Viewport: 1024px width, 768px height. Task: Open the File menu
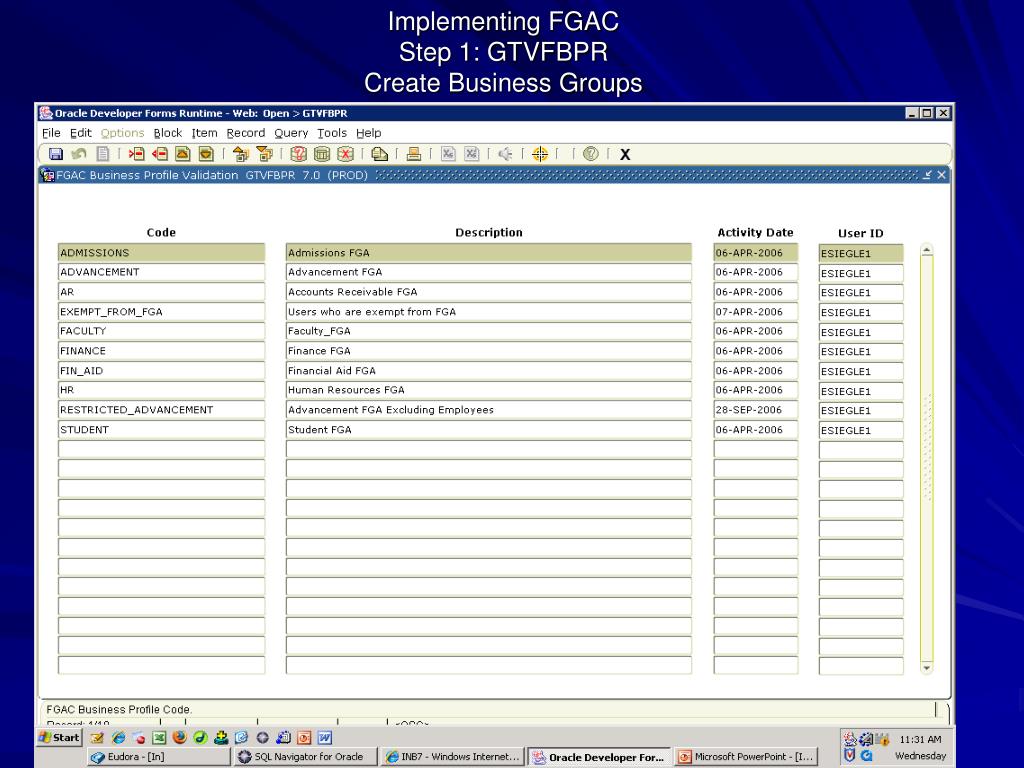tap(51, 133)
